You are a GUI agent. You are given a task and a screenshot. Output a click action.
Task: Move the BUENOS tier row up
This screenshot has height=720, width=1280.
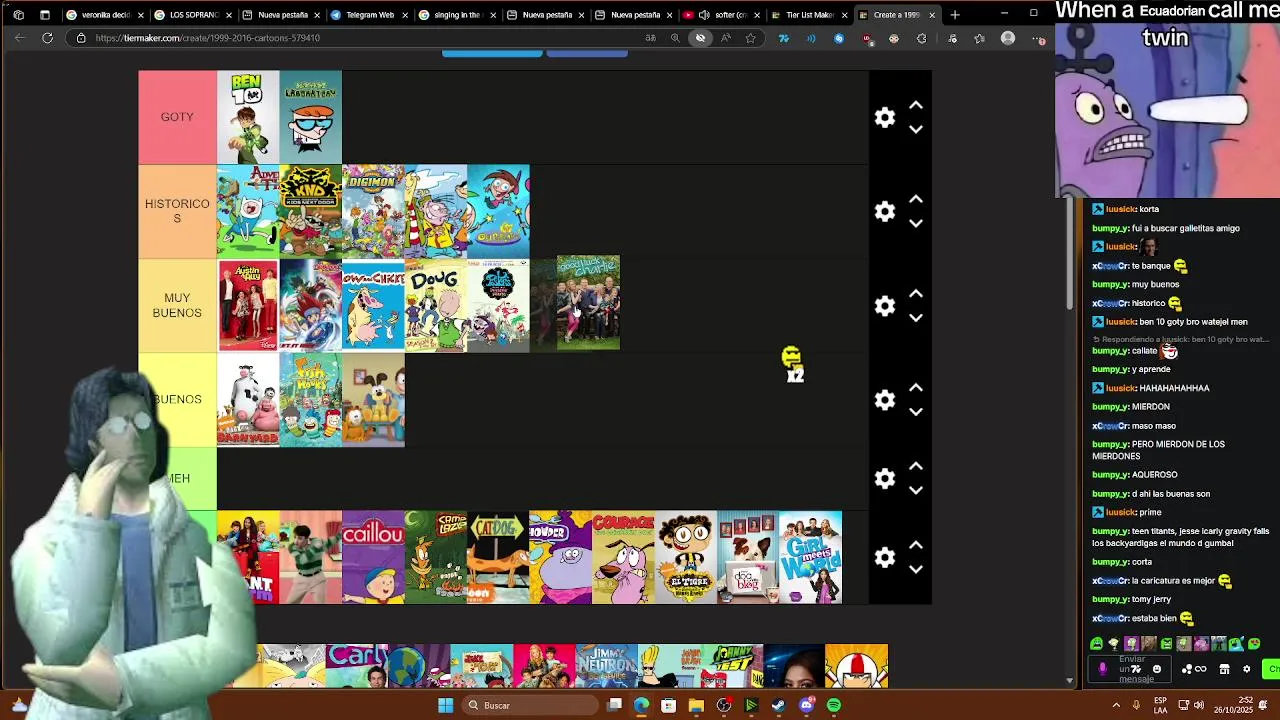[x=915, y=388]
